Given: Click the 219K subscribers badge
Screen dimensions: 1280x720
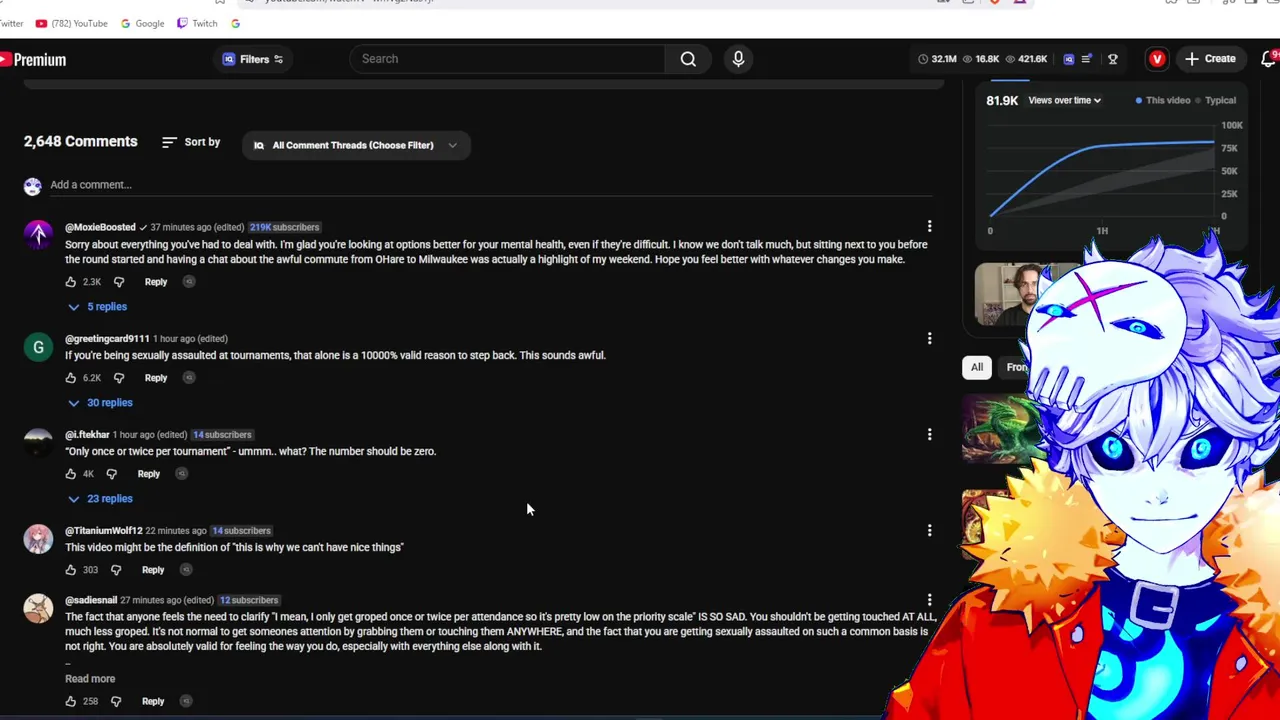Looking at the screenshot, I should click(x=284, y=228).
